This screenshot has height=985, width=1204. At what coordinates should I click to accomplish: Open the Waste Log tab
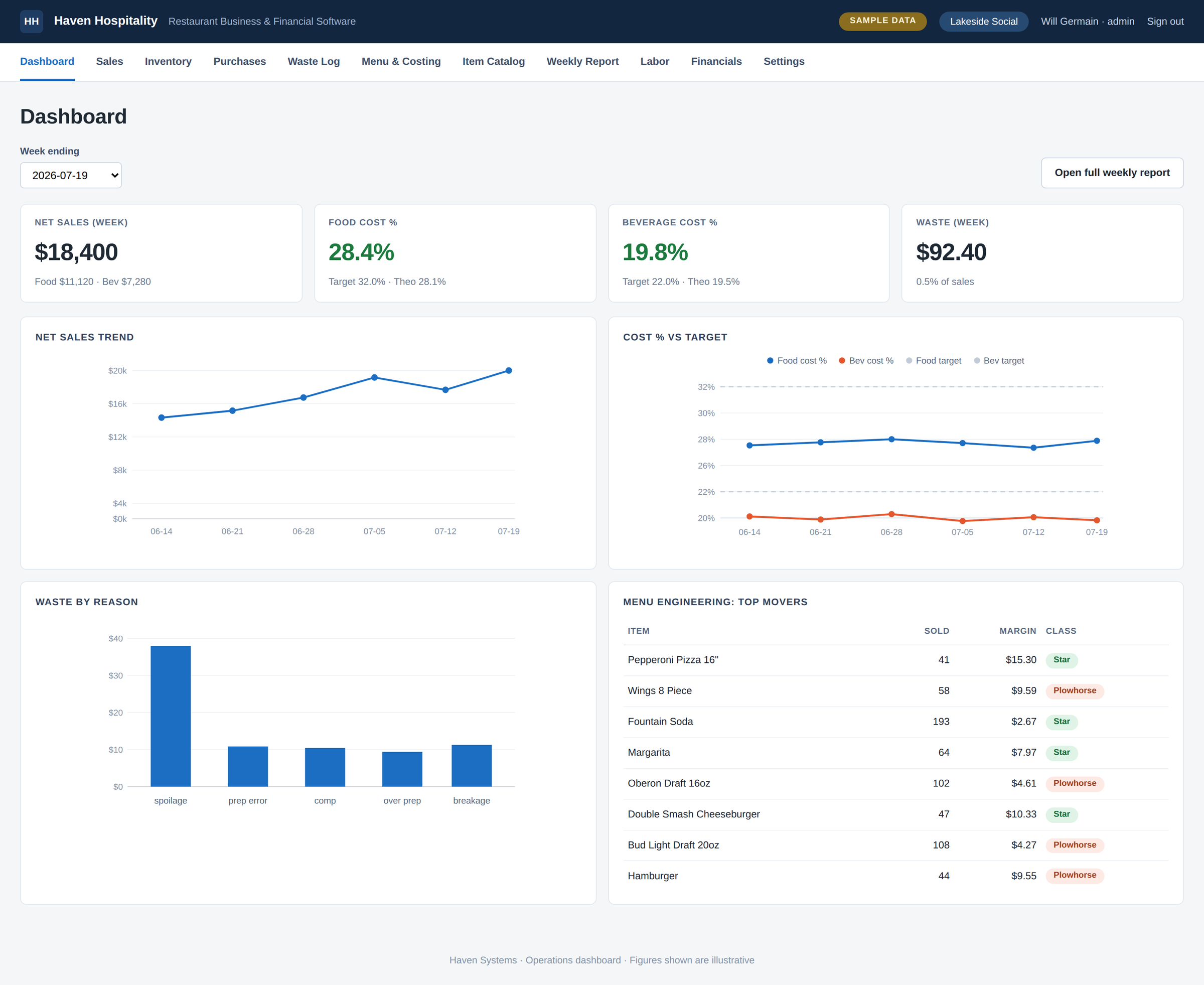click(314, 61)
